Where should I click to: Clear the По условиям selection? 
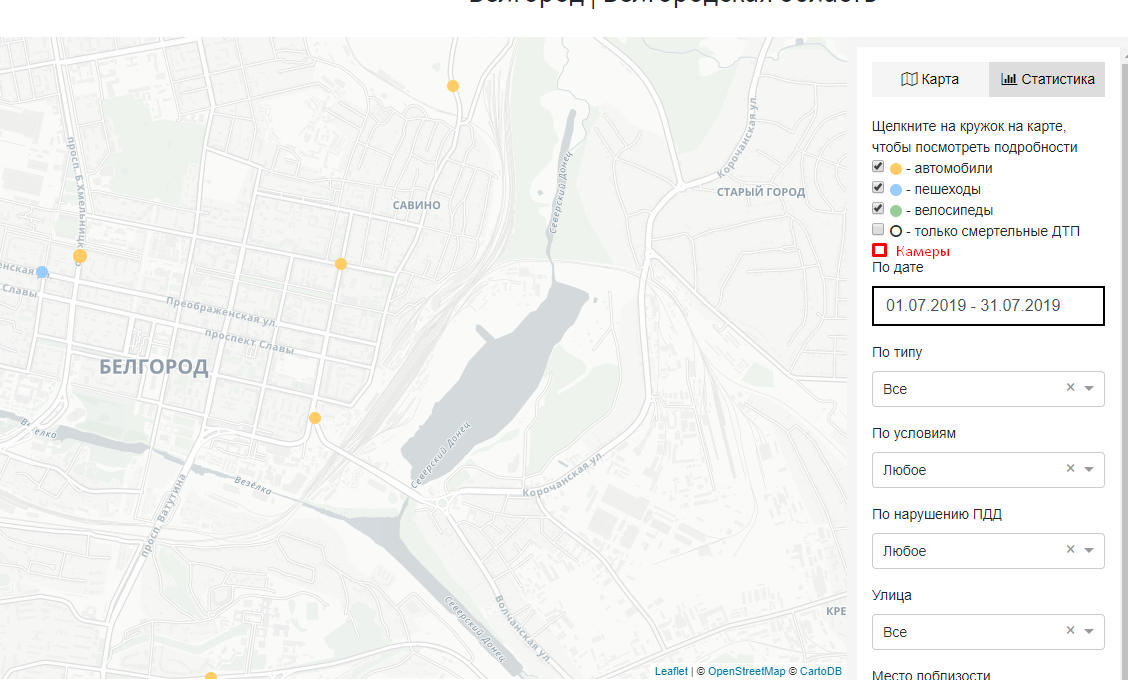click(1070, 469)
